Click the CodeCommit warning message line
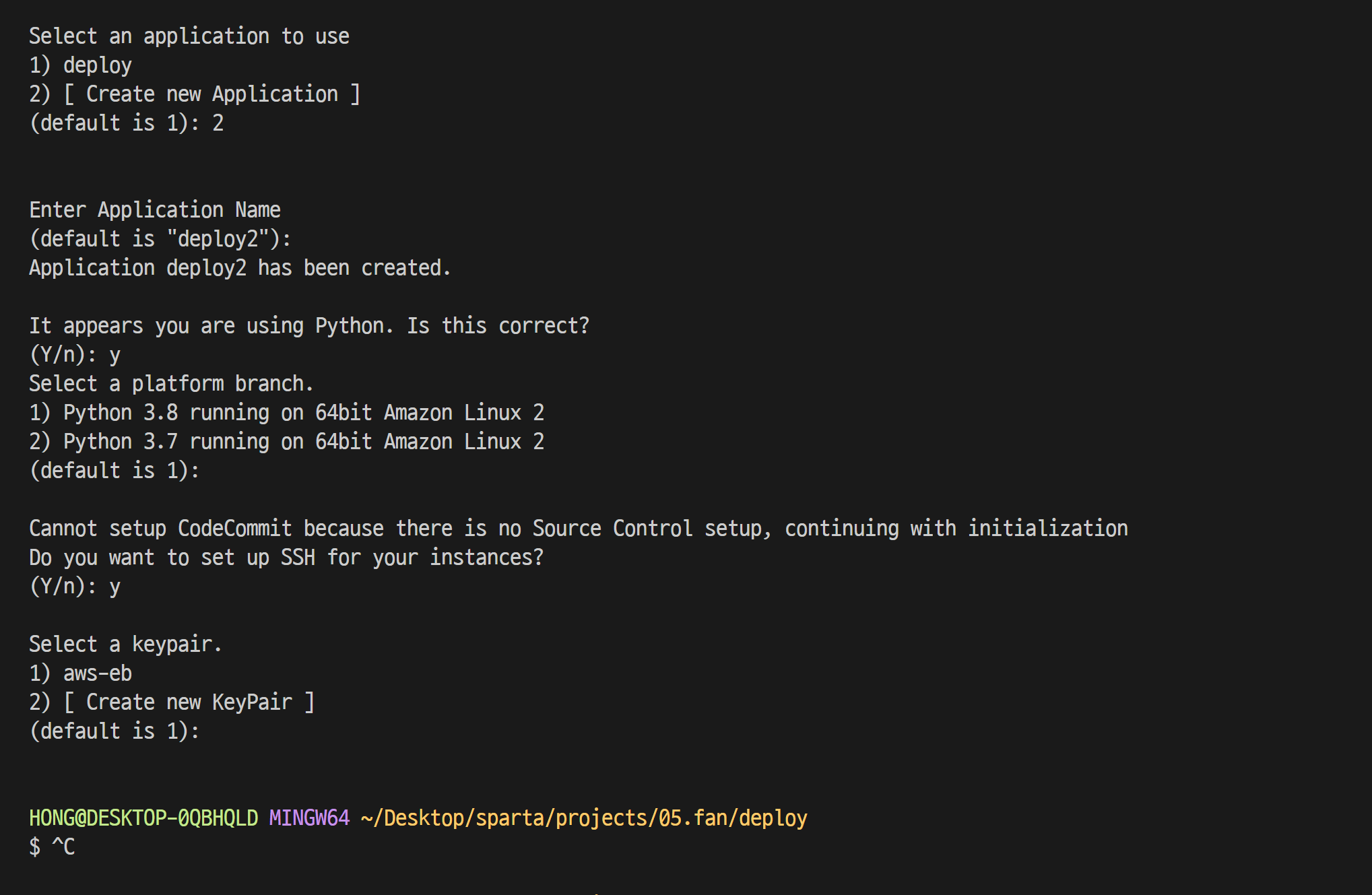1372x895 pixels. click(579, 529)
